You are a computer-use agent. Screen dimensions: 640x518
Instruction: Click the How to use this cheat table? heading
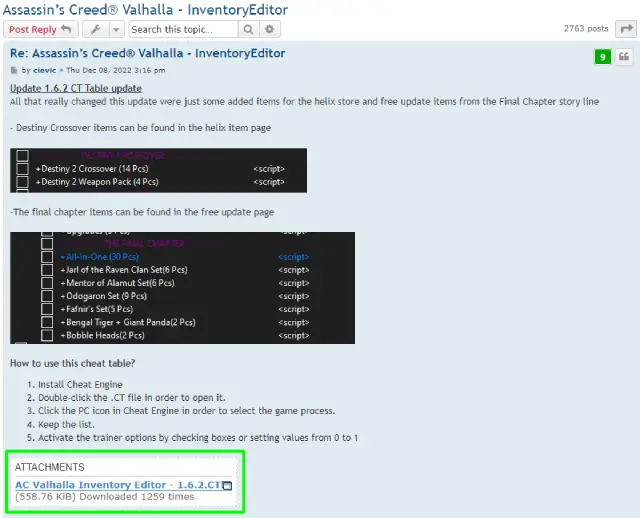[x=73, y=363]
